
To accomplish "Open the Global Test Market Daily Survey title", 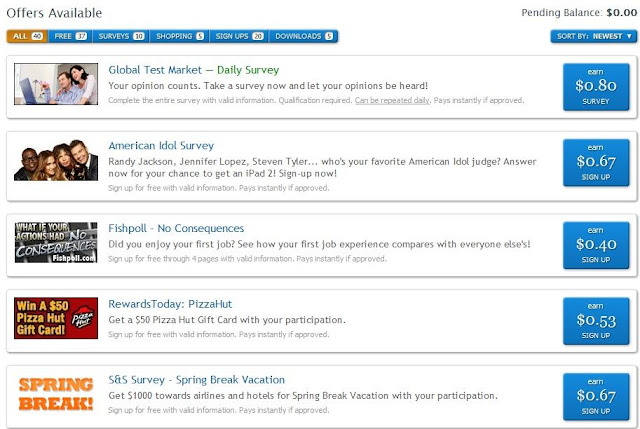I will pos(193,70).
